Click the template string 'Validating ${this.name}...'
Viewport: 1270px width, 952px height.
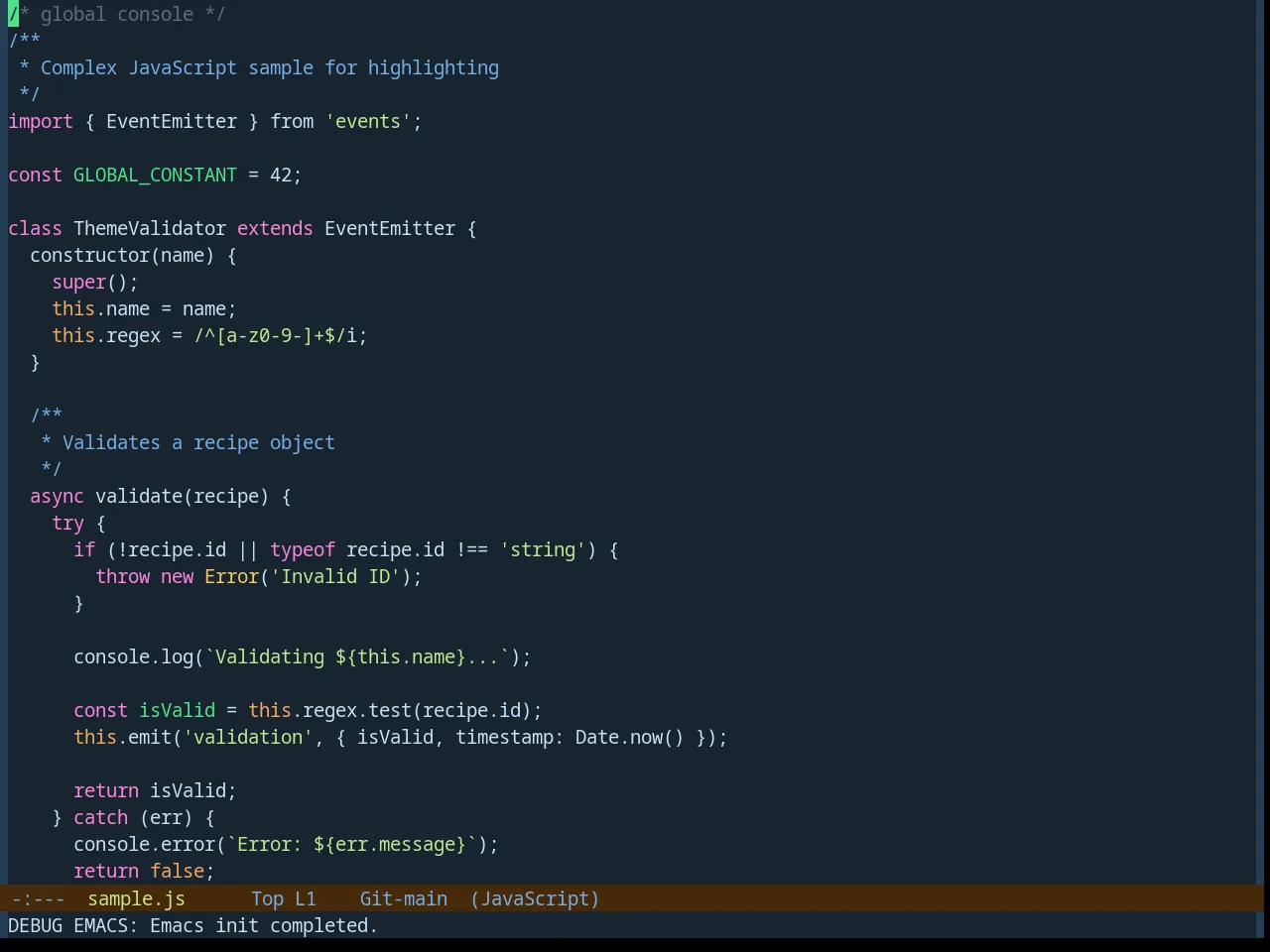[357, 656]
